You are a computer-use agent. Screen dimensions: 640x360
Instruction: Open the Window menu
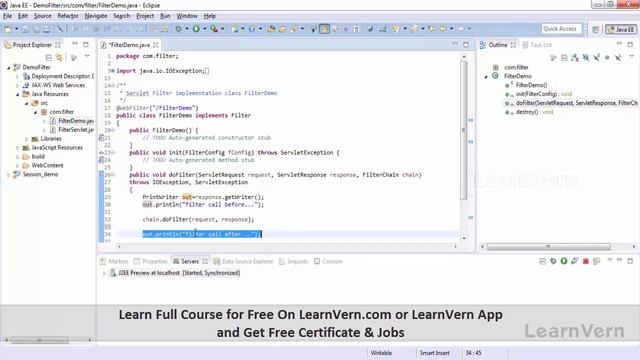187,16
